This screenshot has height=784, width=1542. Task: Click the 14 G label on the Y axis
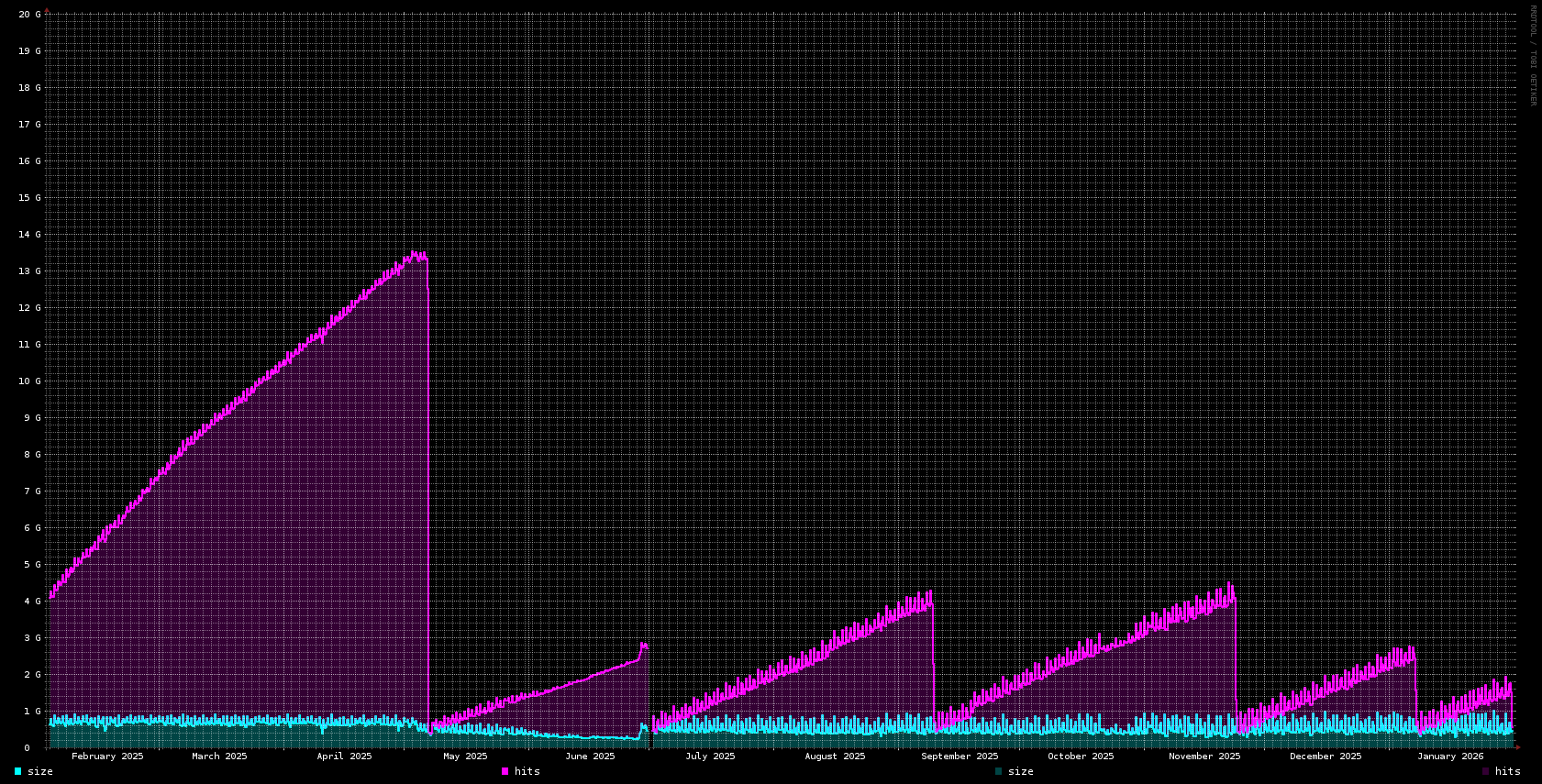click(x=29, y=235)
